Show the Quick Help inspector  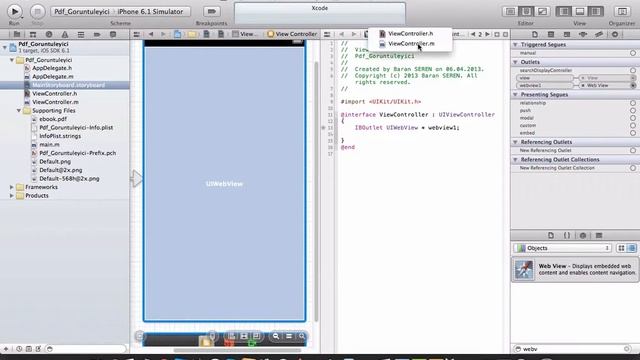click(x=551, y=34)
